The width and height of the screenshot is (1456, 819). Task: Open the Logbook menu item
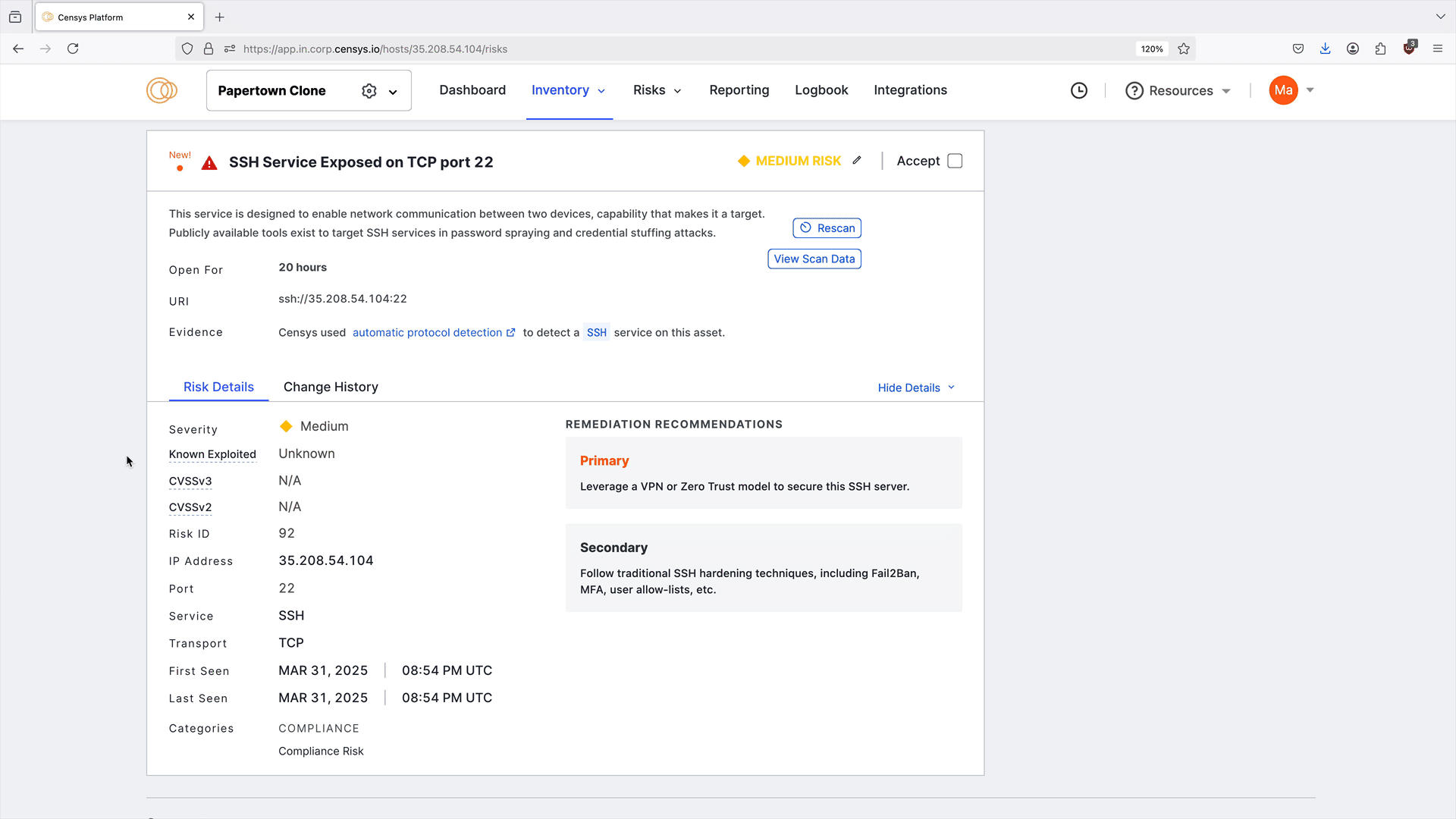point(821,90)
